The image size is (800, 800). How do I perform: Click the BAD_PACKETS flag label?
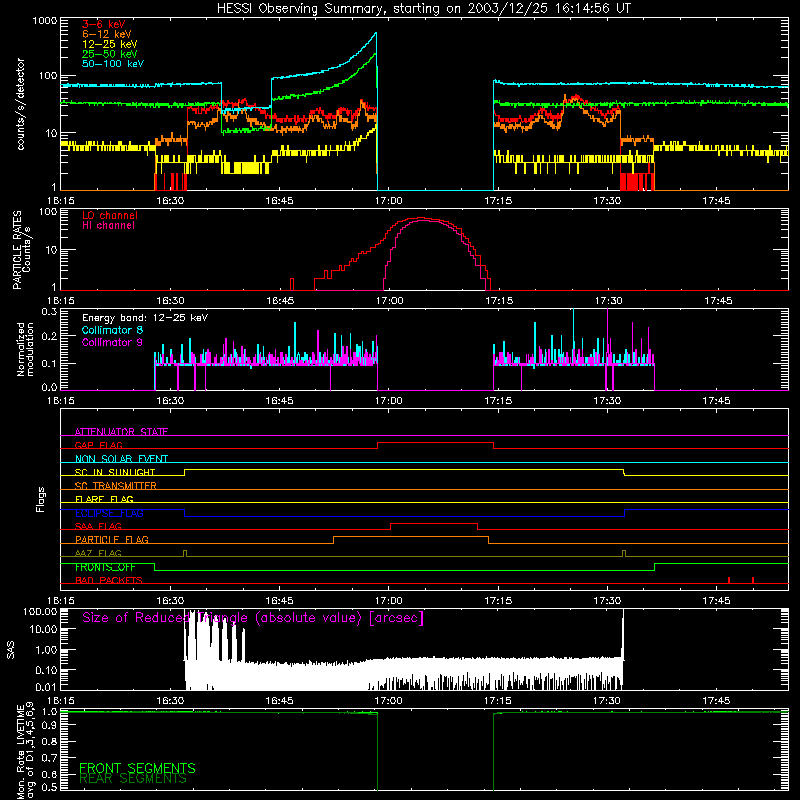point(109,580)
